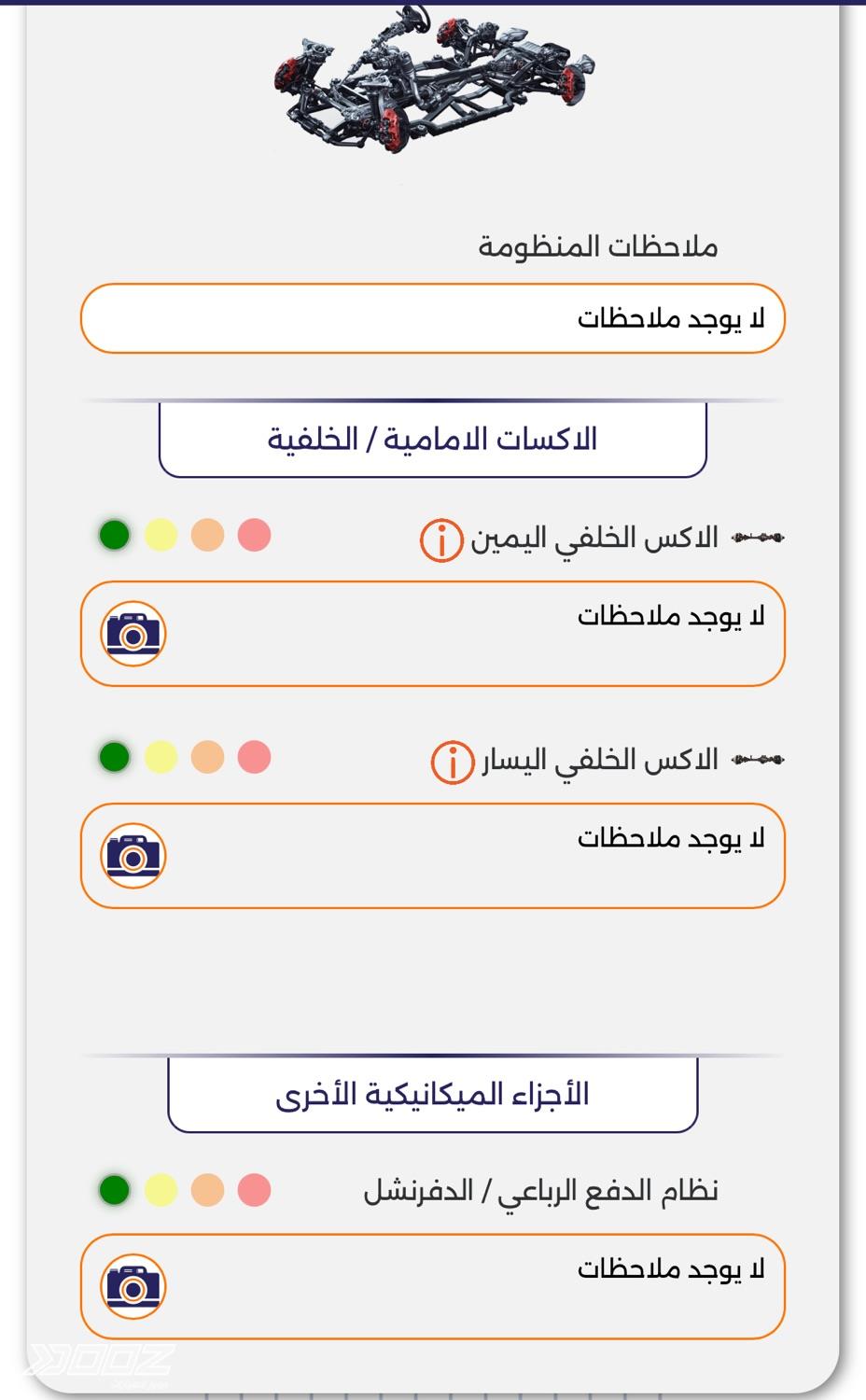866x1400 pixels.
Task: Tap camera icon in four-wheel drive notes
Action: click(133, 1286)
